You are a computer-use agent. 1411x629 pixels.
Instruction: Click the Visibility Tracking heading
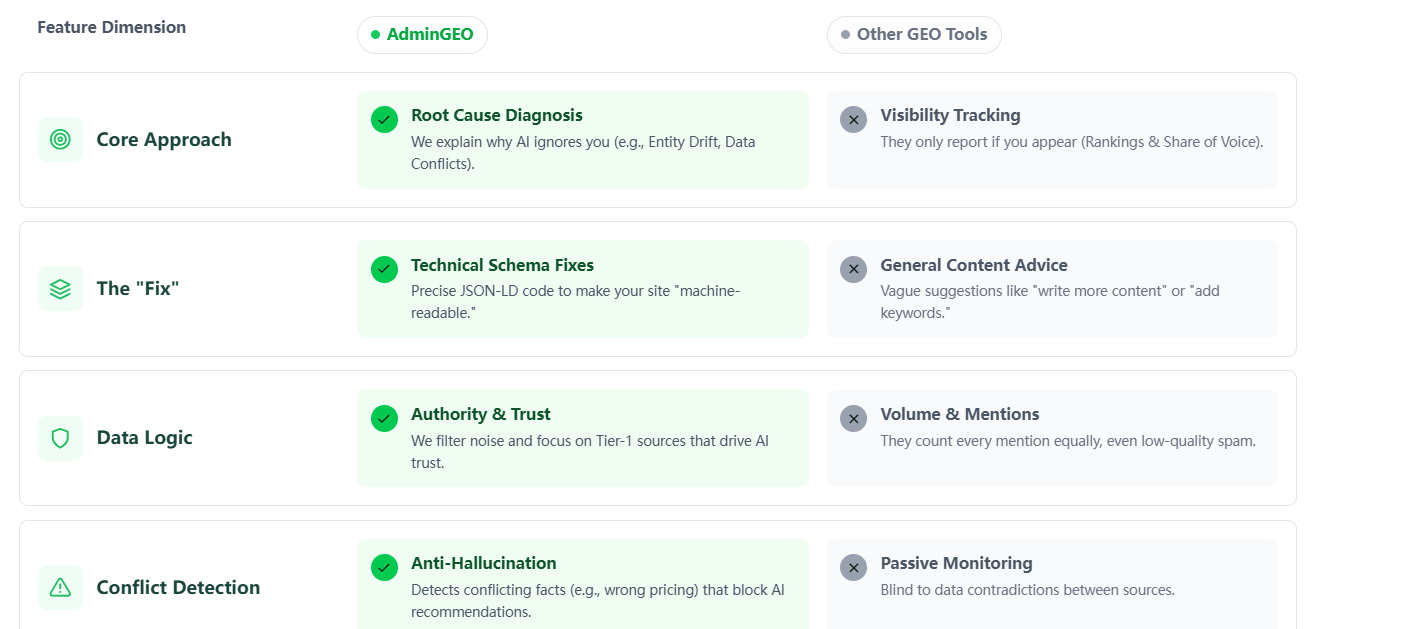(950, 115)
